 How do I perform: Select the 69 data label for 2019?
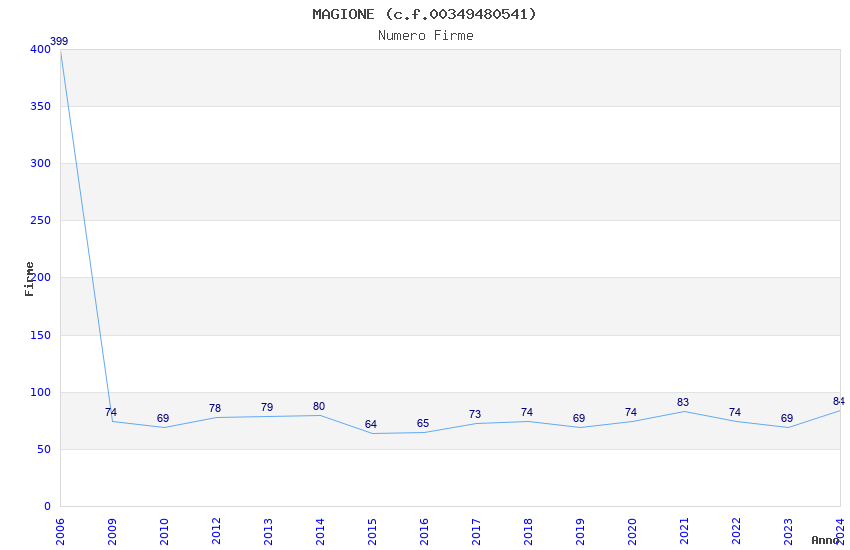[579, 418]
